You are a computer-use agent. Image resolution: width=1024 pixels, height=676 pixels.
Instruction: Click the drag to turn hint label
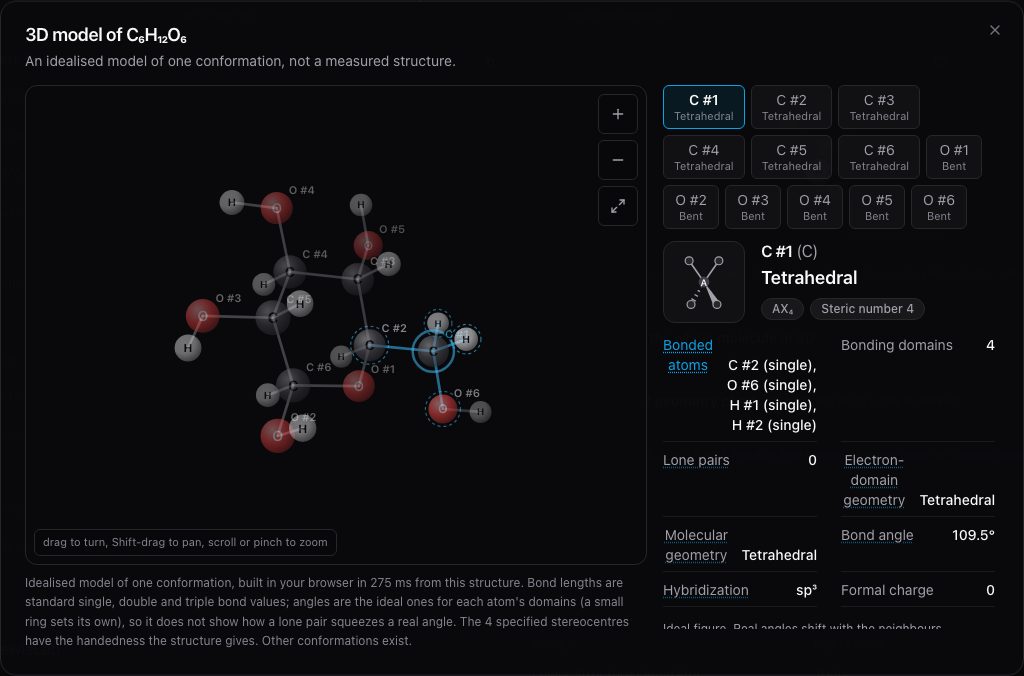[185, 542]
